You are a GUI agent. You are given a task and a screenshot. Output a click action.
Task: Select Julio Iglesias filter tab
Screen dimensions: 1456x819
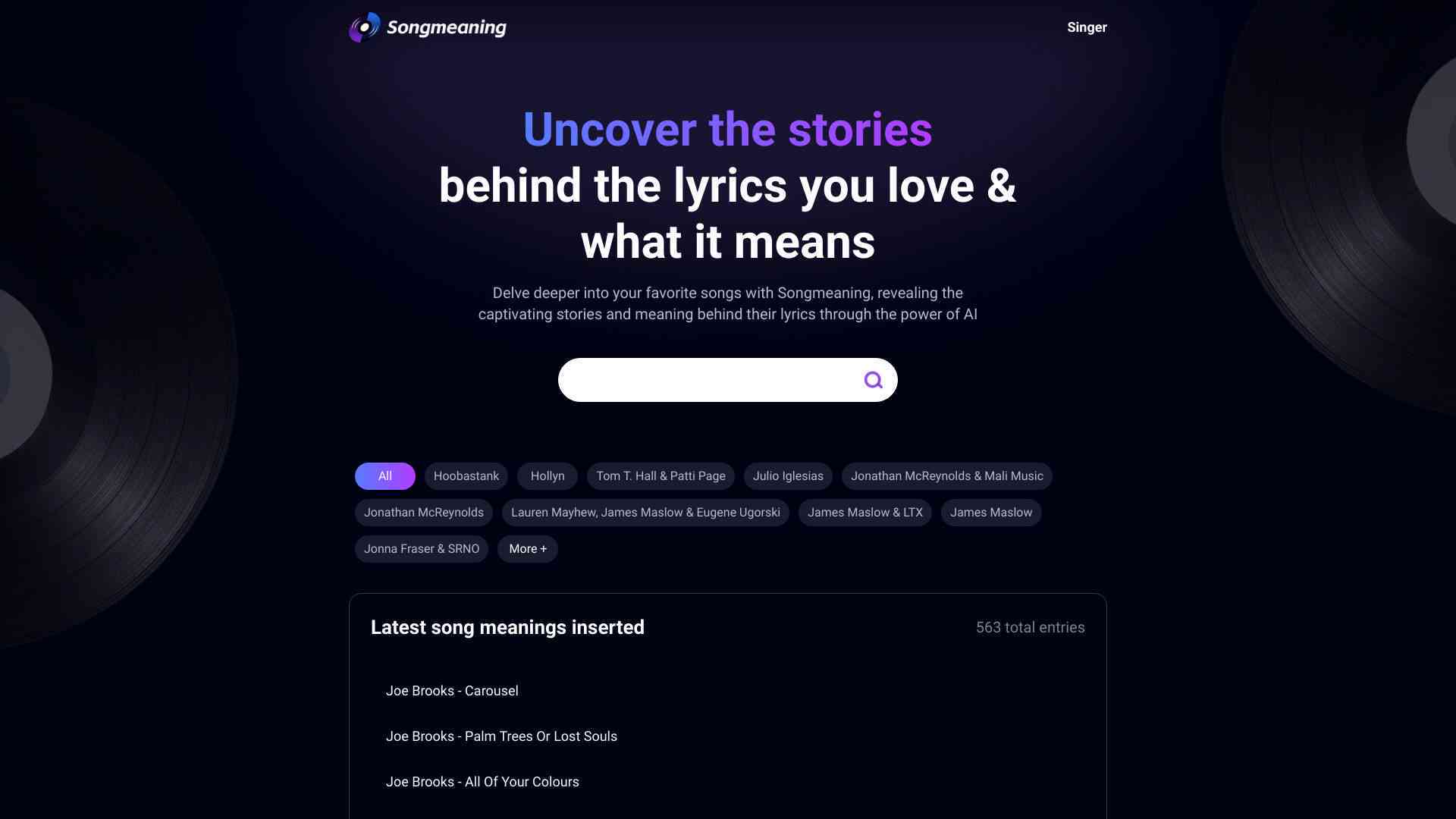coord(788,476)
